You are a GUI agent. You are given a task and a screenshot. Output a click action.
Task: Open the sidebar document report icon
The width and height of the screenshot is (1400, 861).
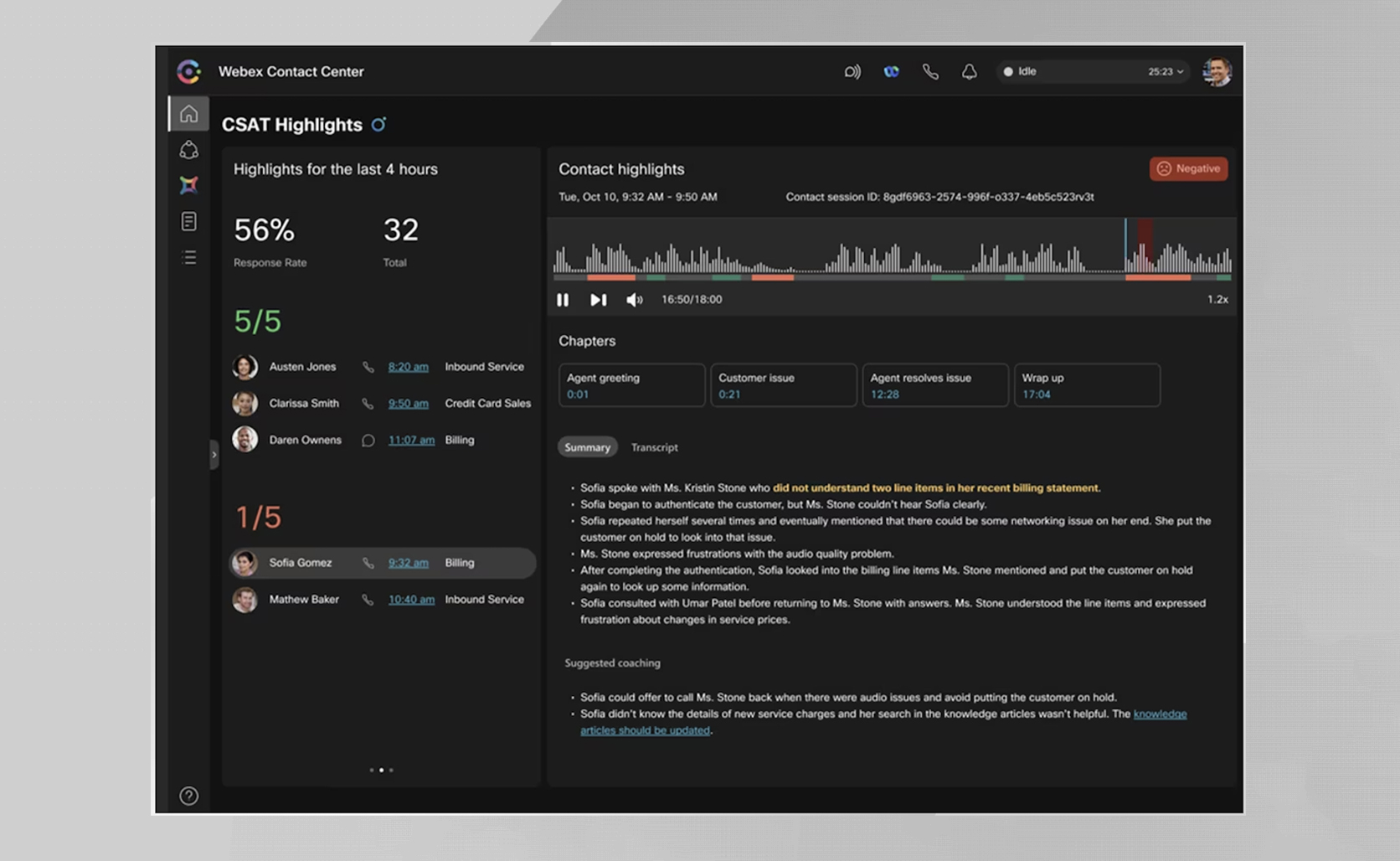(189, 221)
